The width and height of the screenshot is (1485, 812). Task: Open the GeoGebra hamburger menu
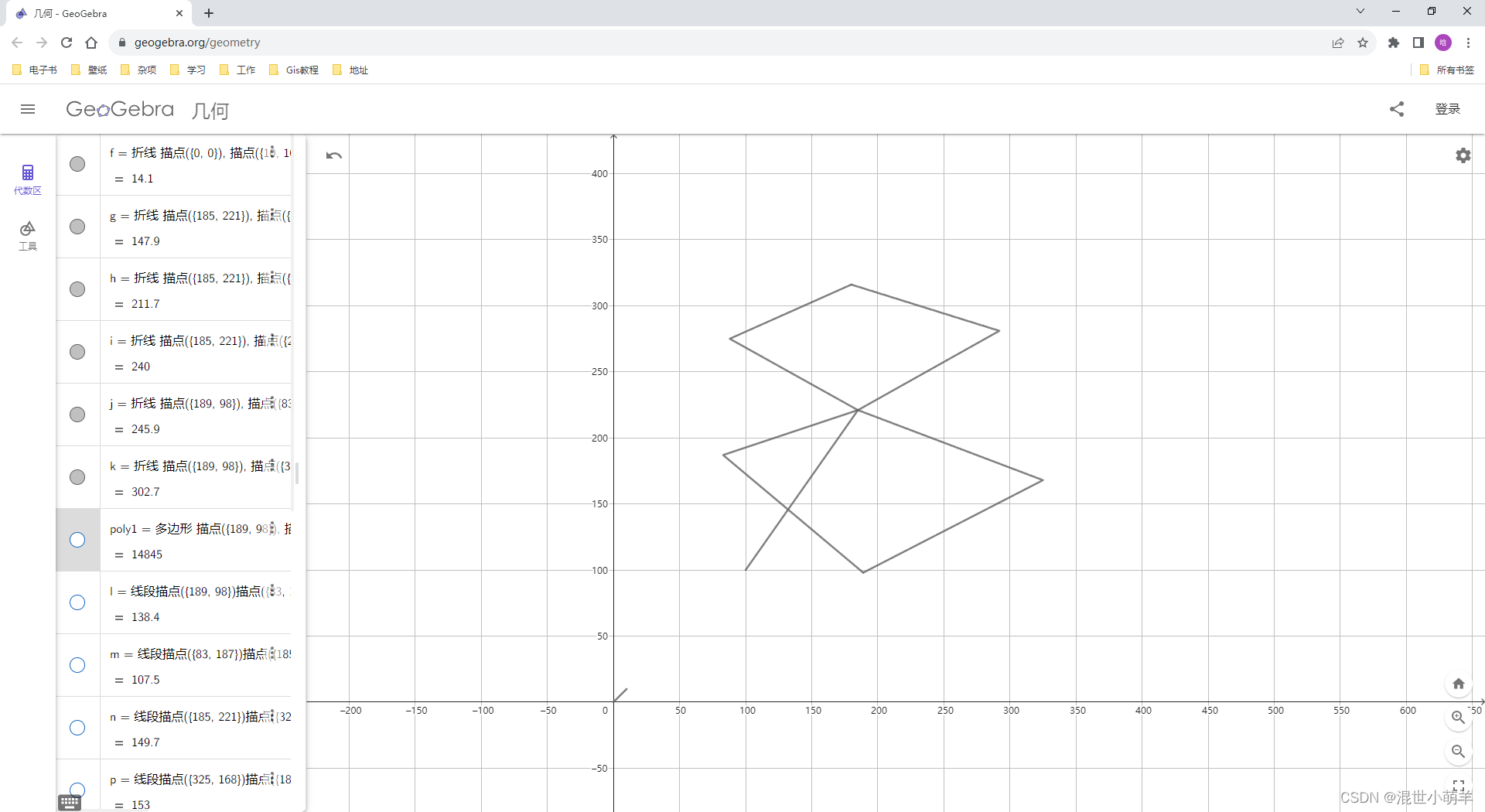click(28, 109)
